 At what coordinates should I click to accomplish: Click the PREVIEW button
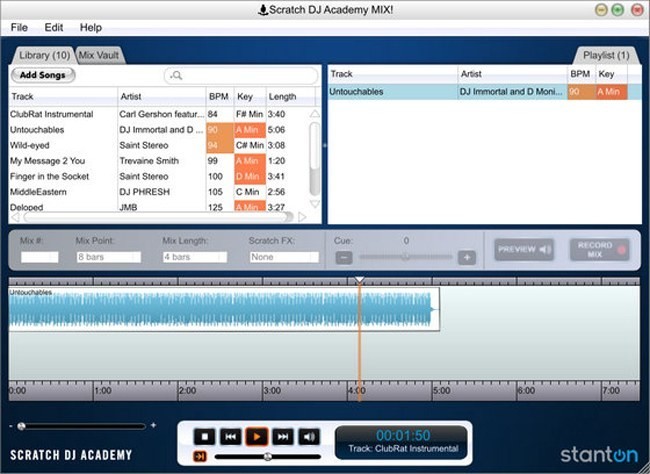click(x=524, y=249)
